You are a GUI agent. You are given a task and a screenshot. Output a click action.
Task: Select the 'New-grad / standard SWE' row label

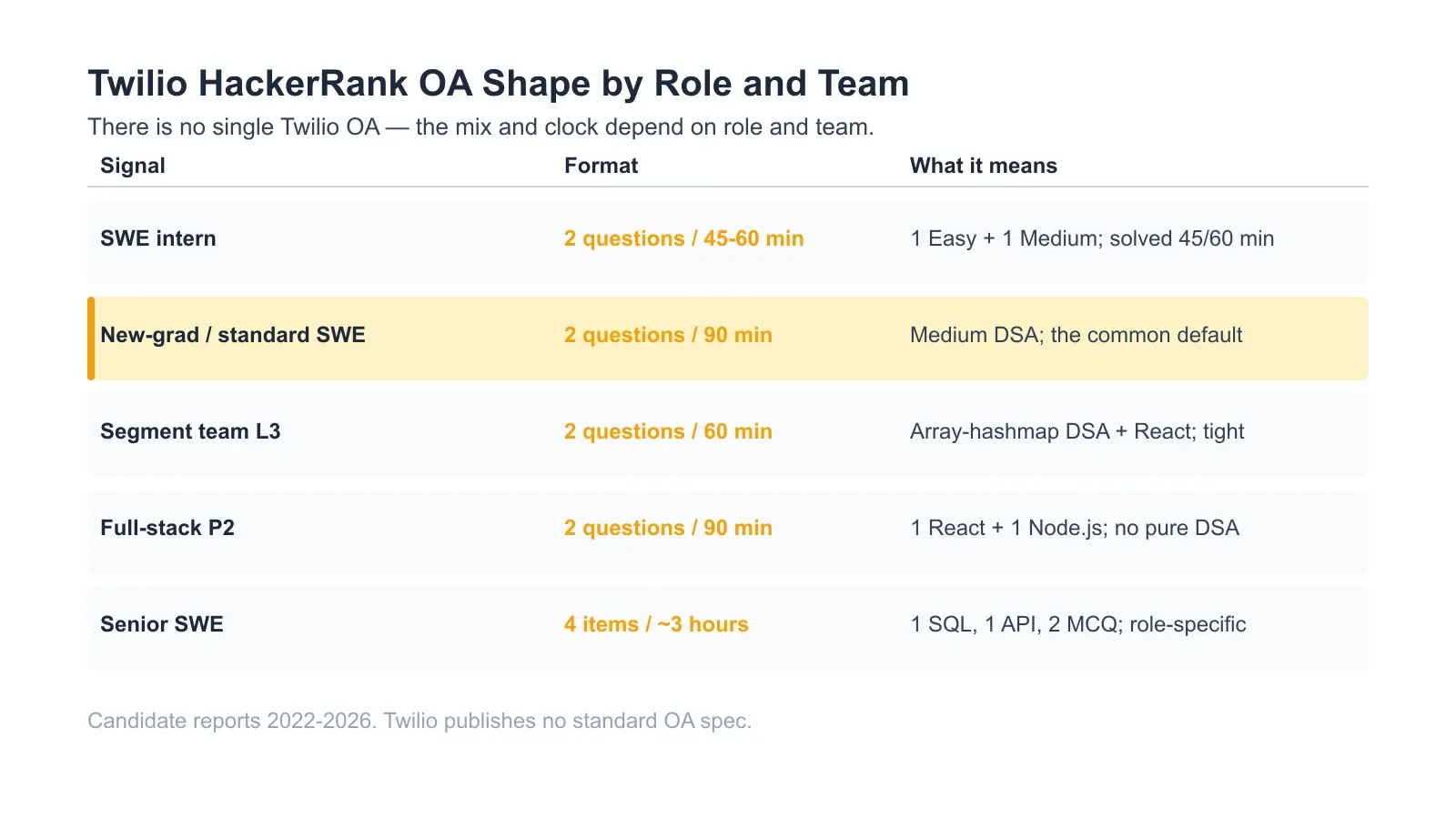point(233,335)
